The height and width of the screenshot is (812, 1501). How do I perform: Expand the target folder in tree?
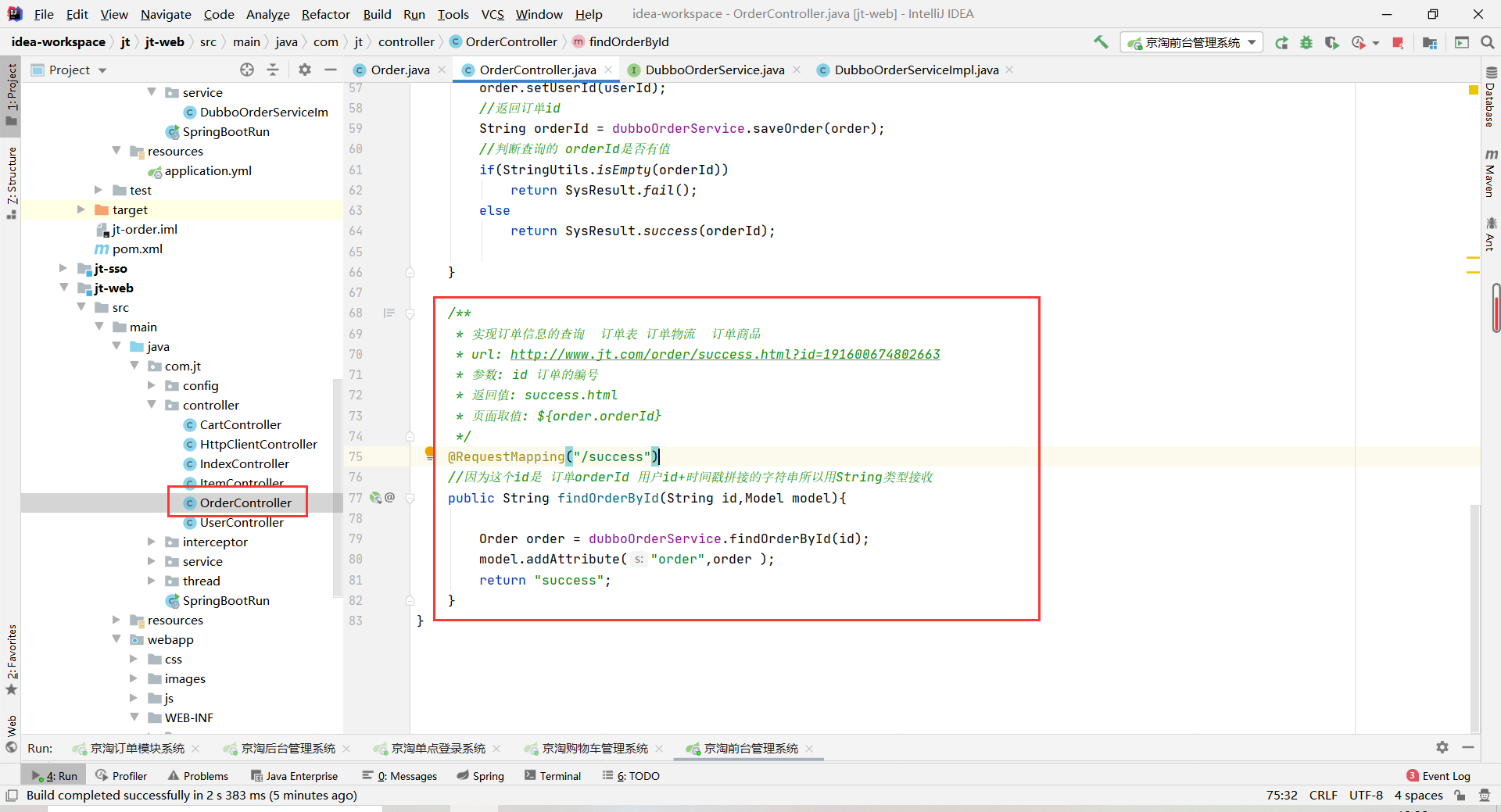click(81, 209)
